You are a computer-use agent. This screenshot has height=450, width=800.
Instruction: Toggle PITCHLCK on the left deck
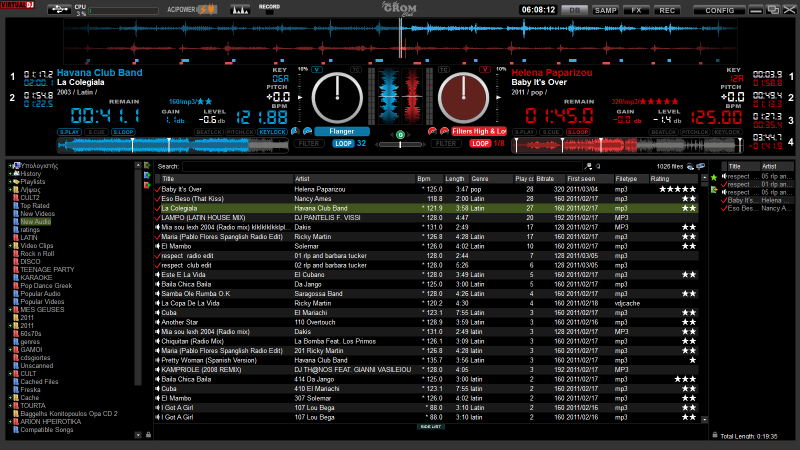coord(240,132)
